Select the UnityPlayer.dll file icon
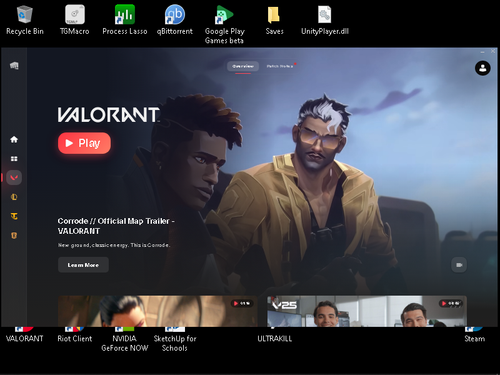 click(325, 20)
